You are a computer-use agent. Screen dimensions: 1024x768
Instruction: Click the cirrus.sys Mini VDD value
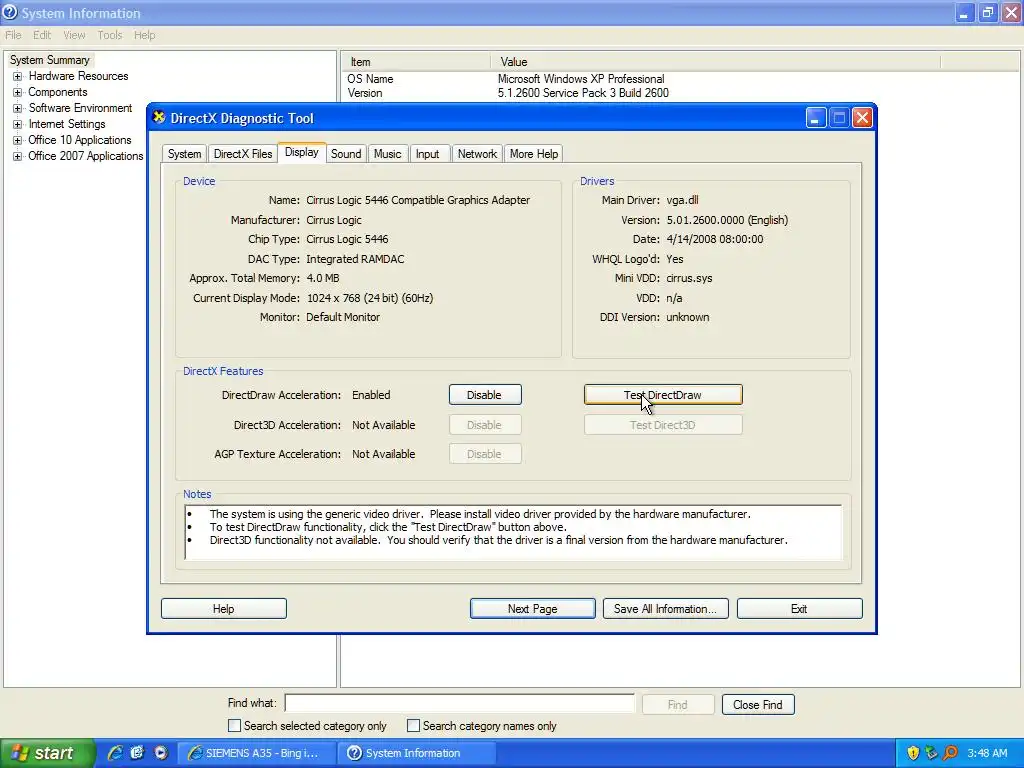point(689,278)
